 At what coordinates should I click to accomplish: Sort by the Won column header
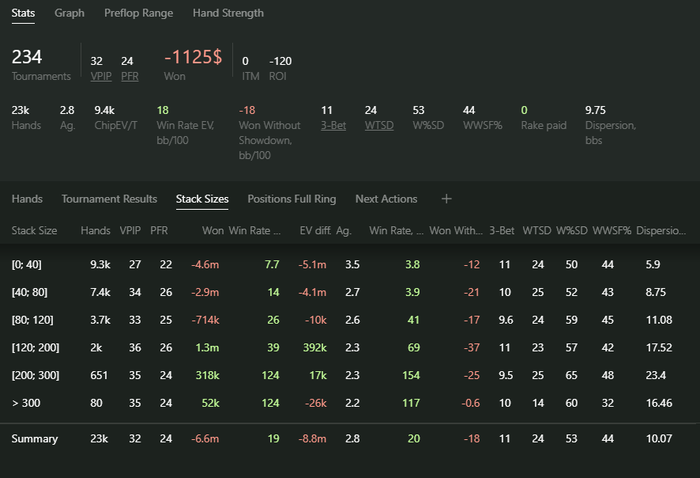212,231
